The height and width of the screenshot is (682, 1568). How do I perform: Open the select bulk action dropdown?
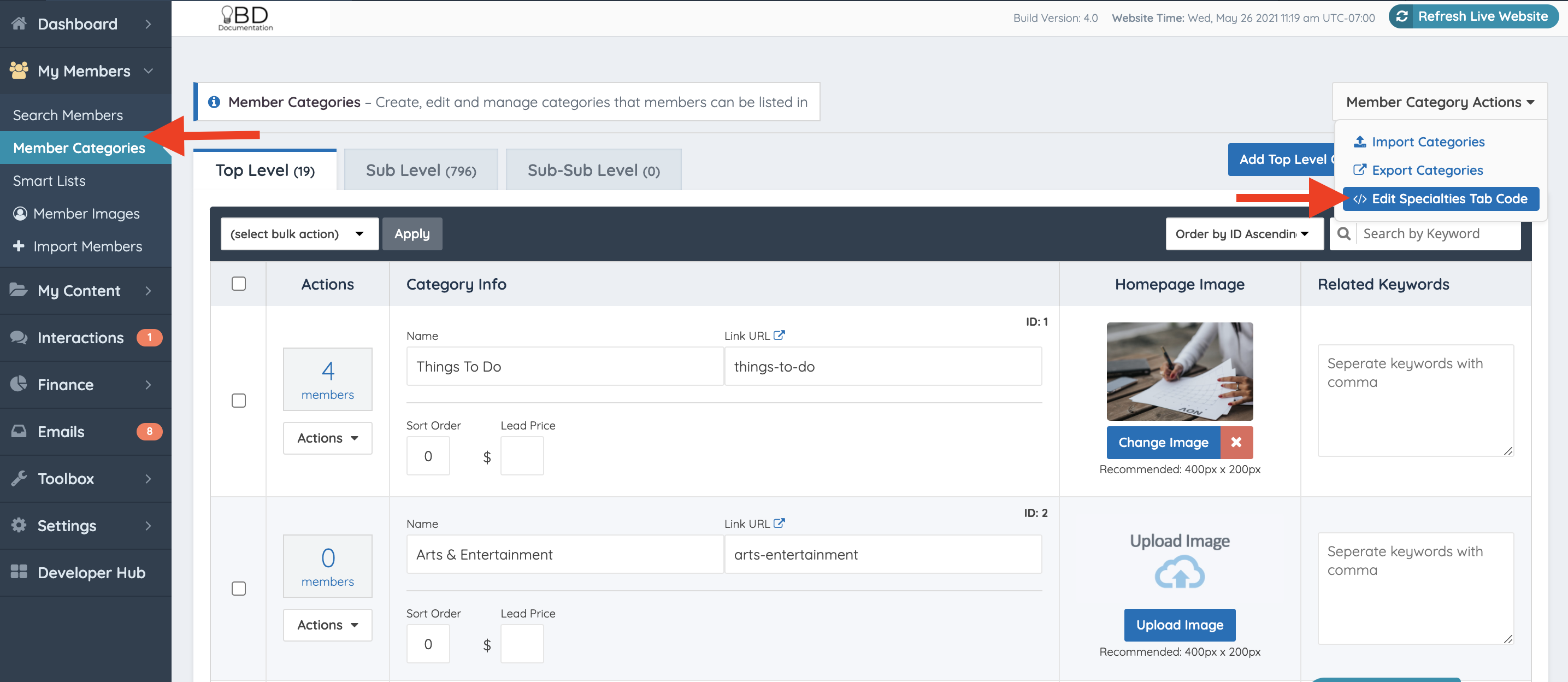coord(299,234)
